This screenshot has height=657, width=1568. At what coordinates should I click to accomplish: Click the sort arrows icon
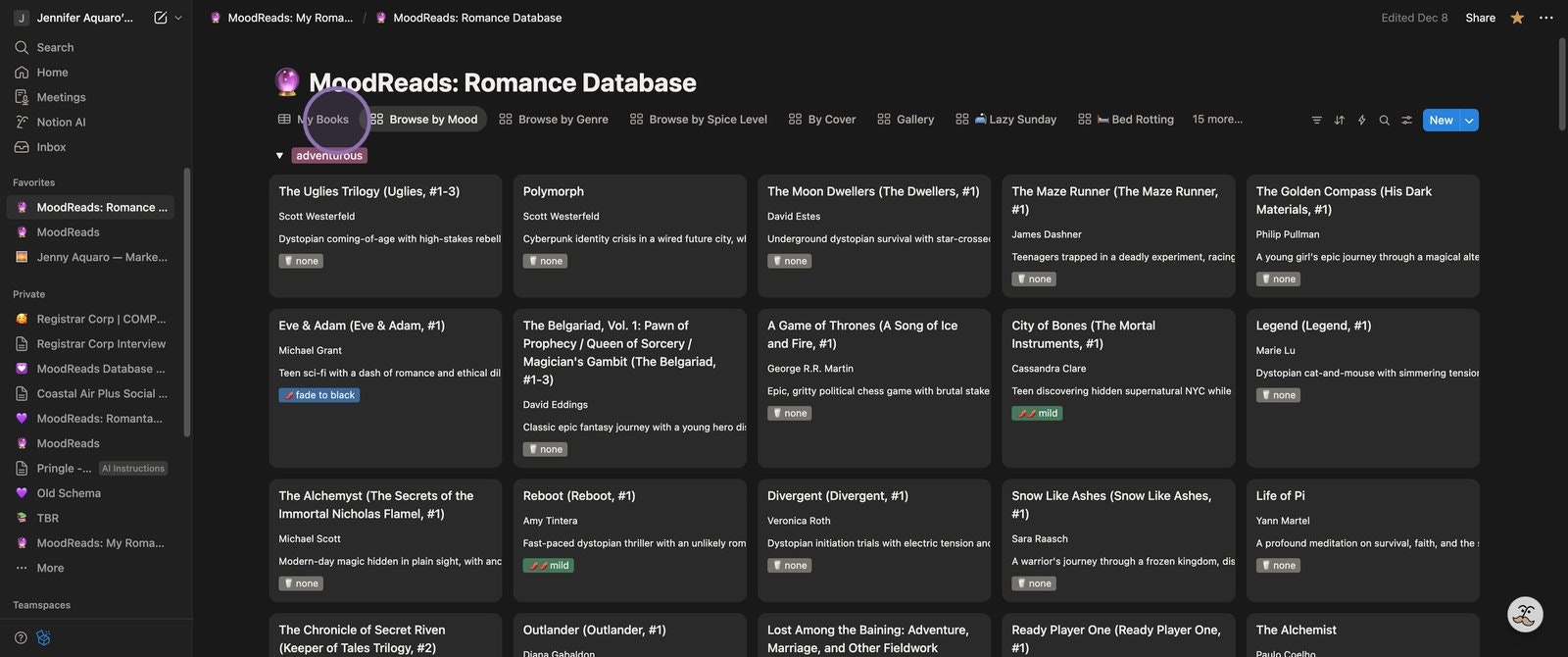coord(1339,120)
